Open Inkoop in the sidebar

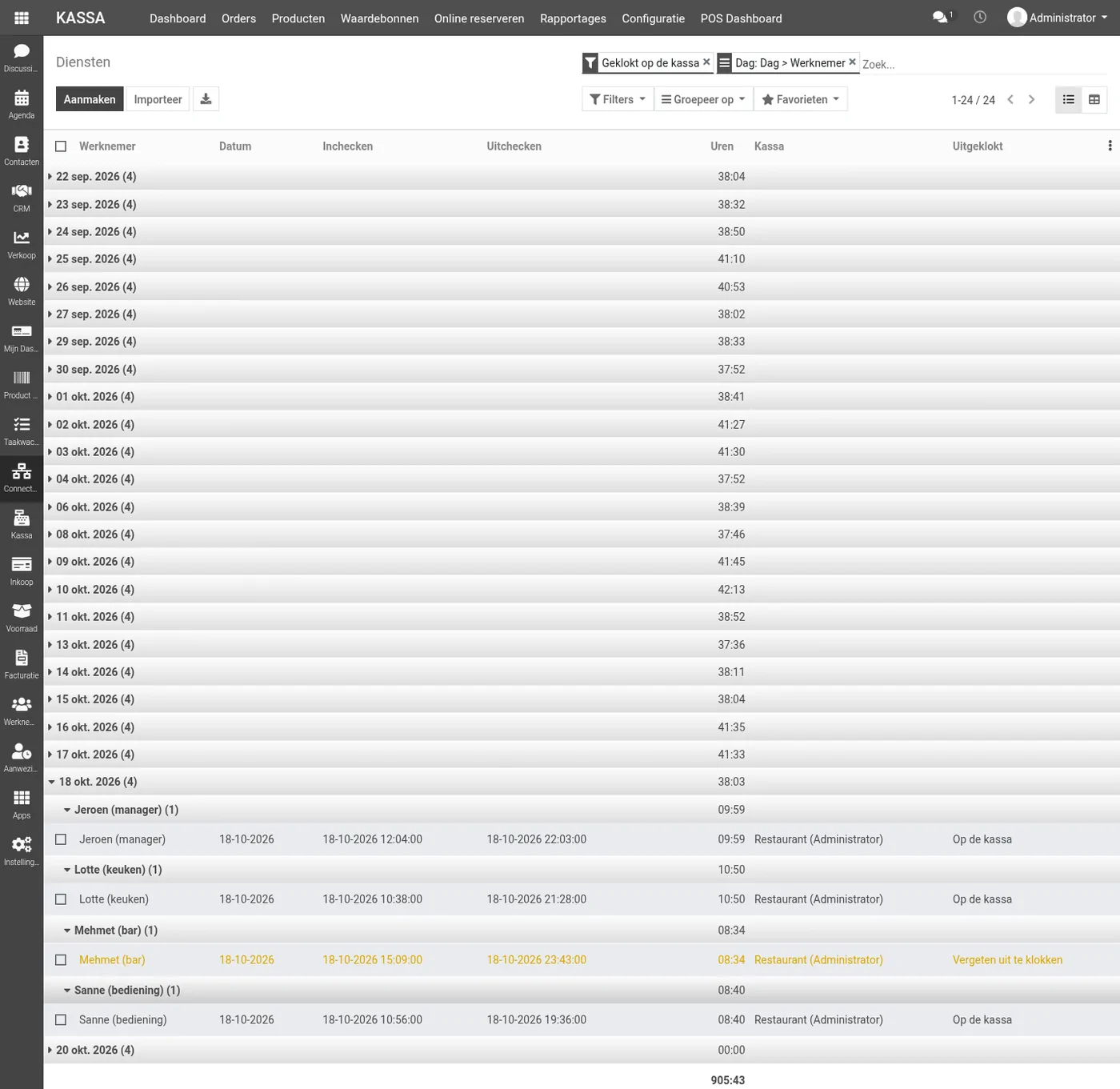click(22, 571)
